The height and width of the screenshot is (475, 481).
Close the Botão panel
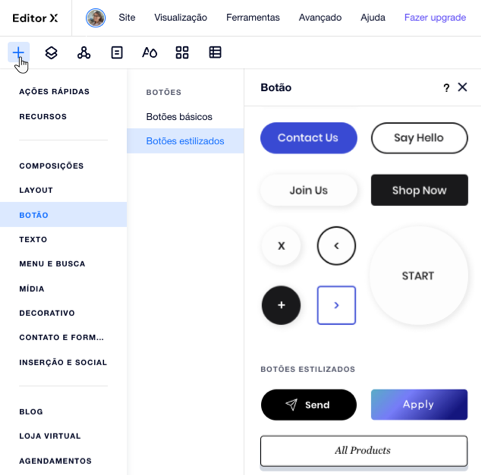(x=462, y=87)
